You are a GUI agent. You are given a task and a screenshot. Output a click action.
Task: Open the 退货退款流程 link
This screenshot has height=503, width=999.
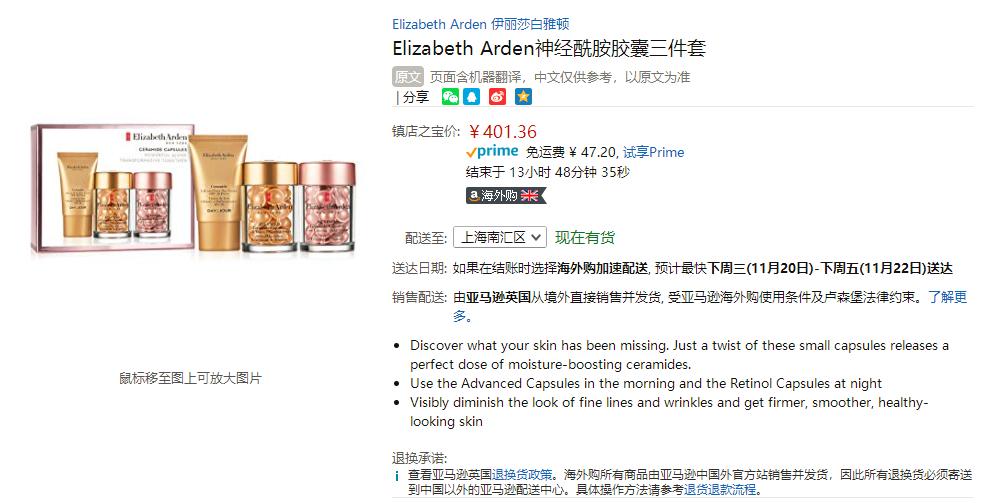tap(720, 490)
